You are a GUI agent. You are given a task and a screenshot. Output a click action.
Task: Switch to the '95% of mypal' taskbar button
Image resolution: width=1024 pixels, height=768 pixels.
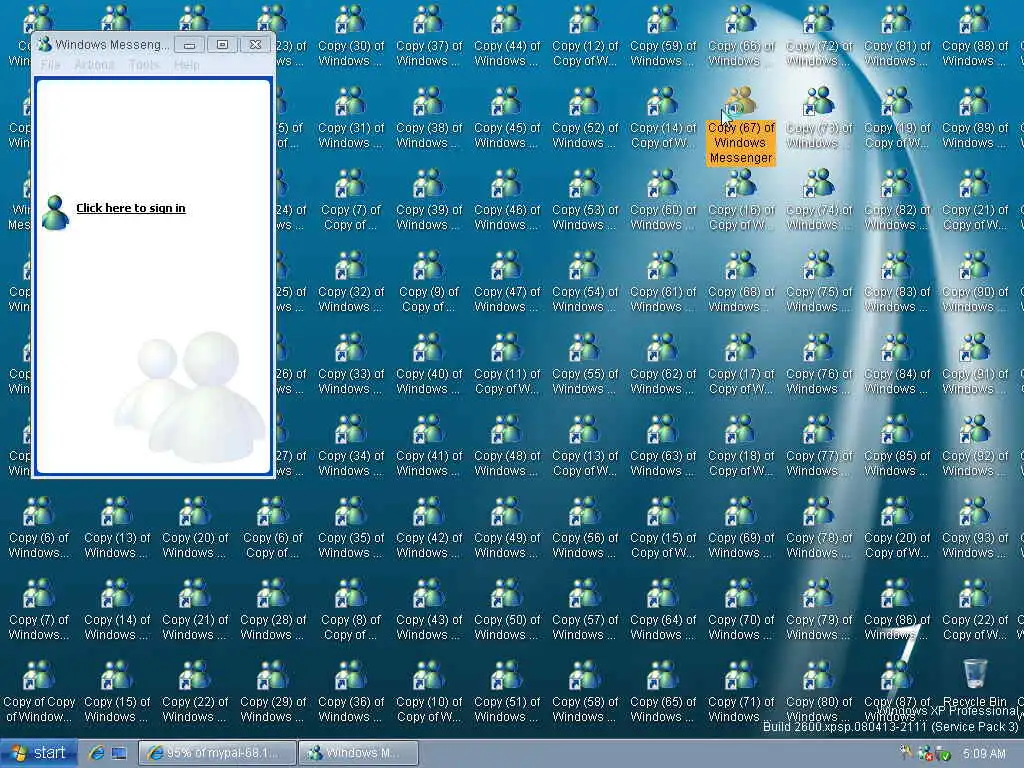click(x=217, y=753)
